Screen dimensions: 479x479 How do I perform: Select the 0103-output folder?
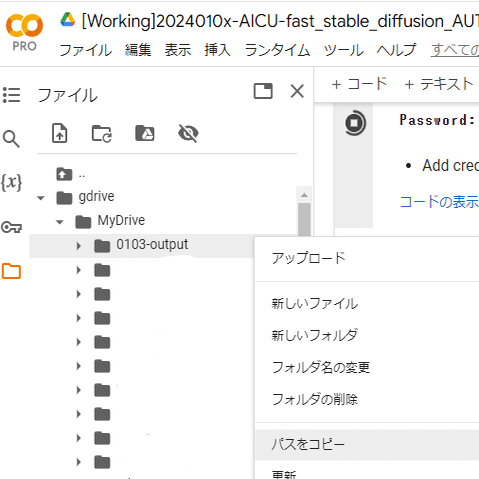[142, 245]
